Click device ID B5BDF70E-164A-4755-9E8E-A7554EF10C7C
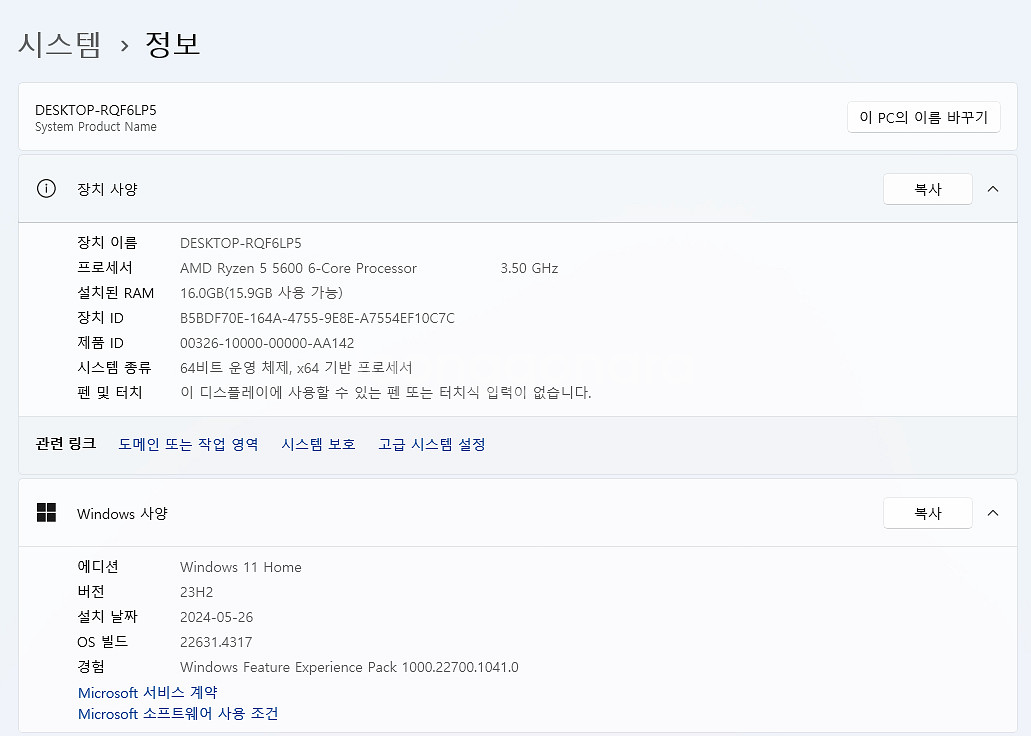Image resolution: width=1031 pixels, height=736 pixels. point(317,318)
